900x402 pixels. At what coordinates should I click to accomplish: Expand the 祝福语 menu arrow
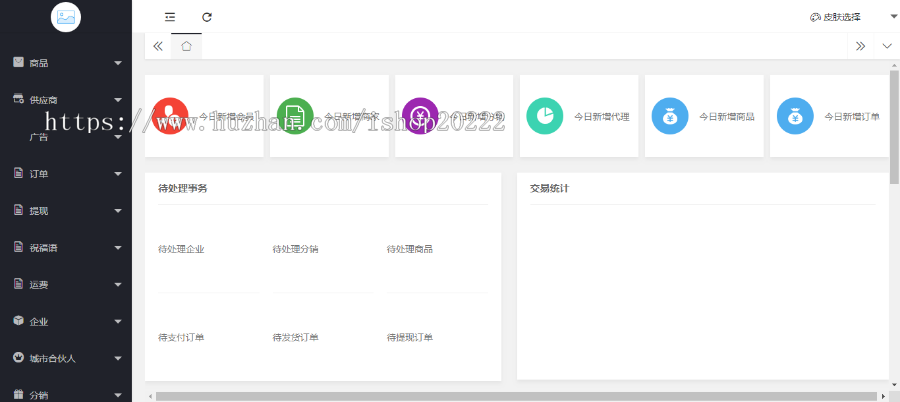(x=118, y=248)
